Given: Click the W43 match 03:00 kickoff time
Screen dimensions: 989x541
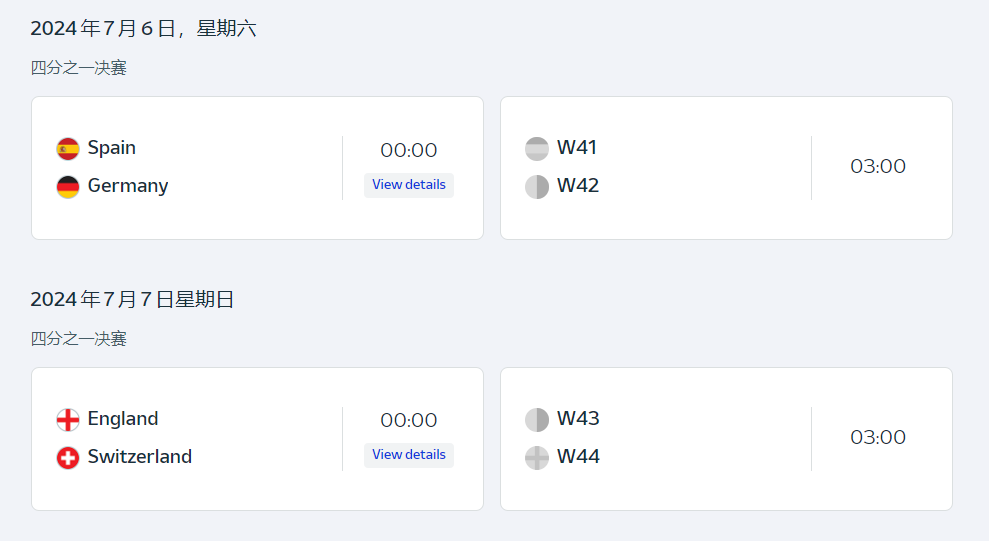Looking at the screenshot, I should tap(878, 438).
